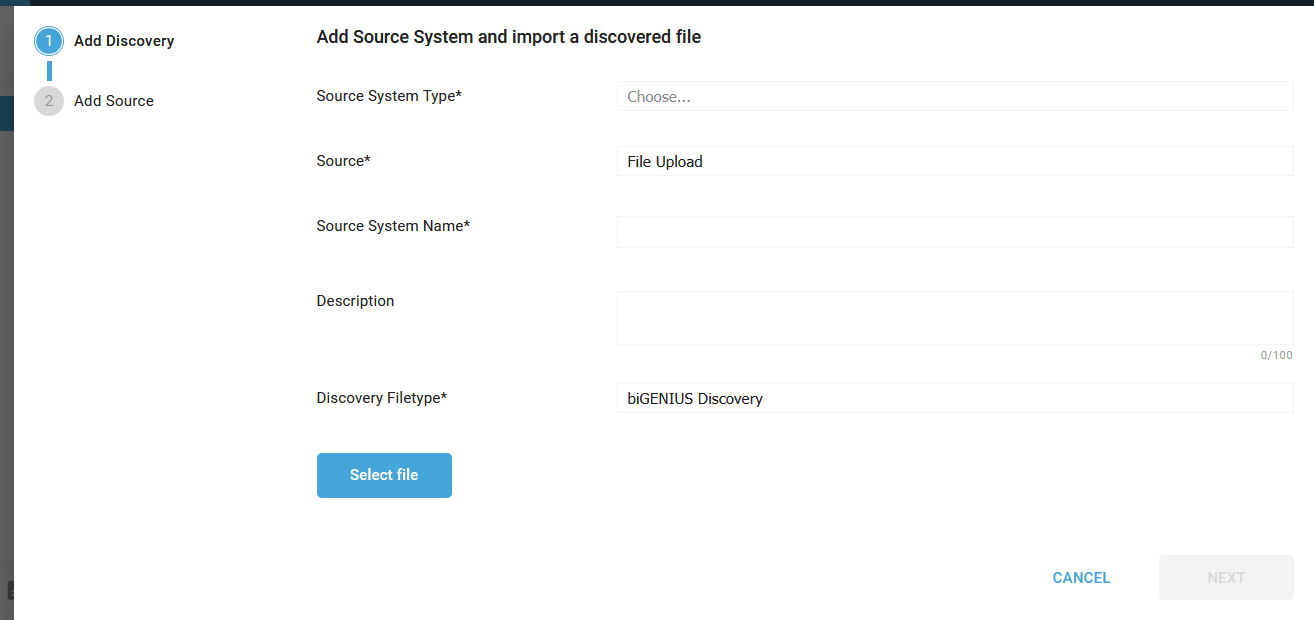Viewport: 1314px width, 620px height.
Task: Click the blue connector between steps
Action: [x=49, y=71]
